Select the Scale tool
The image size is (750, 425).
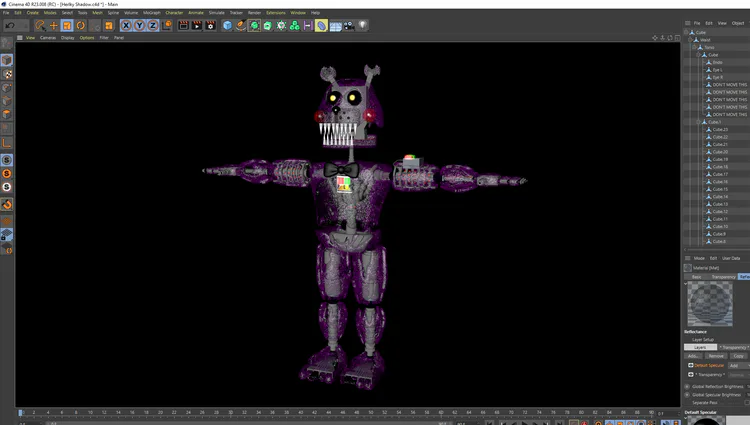click(x=67, y=25)
